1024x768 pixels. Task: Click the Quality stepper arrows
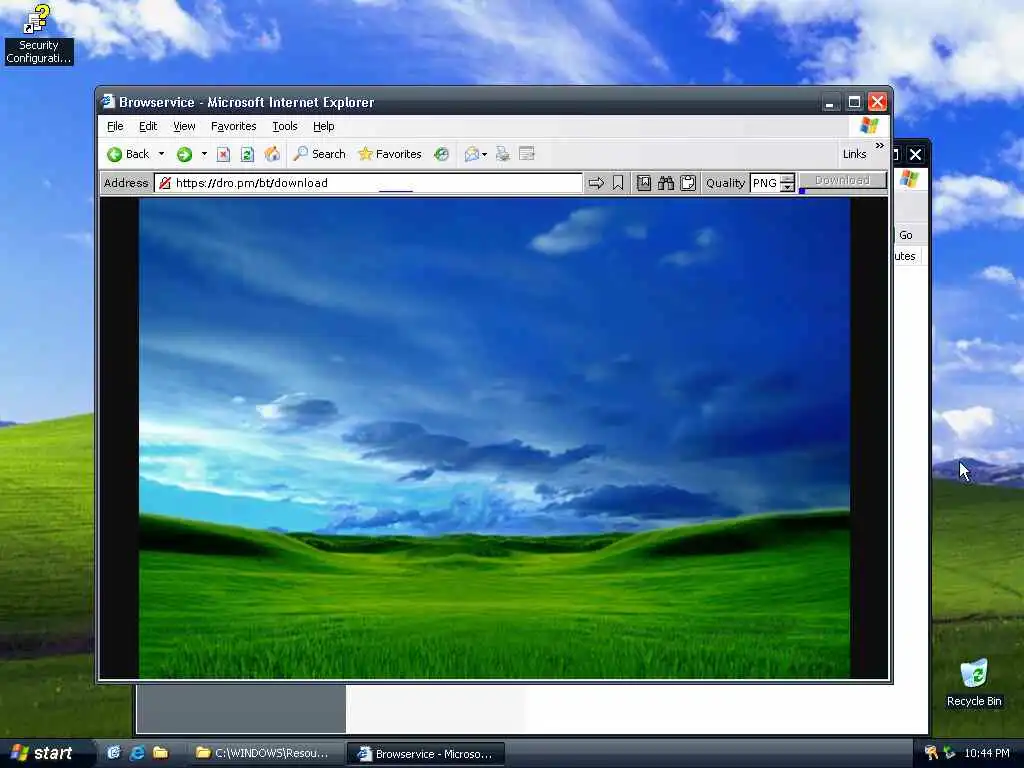pos(788,183)
